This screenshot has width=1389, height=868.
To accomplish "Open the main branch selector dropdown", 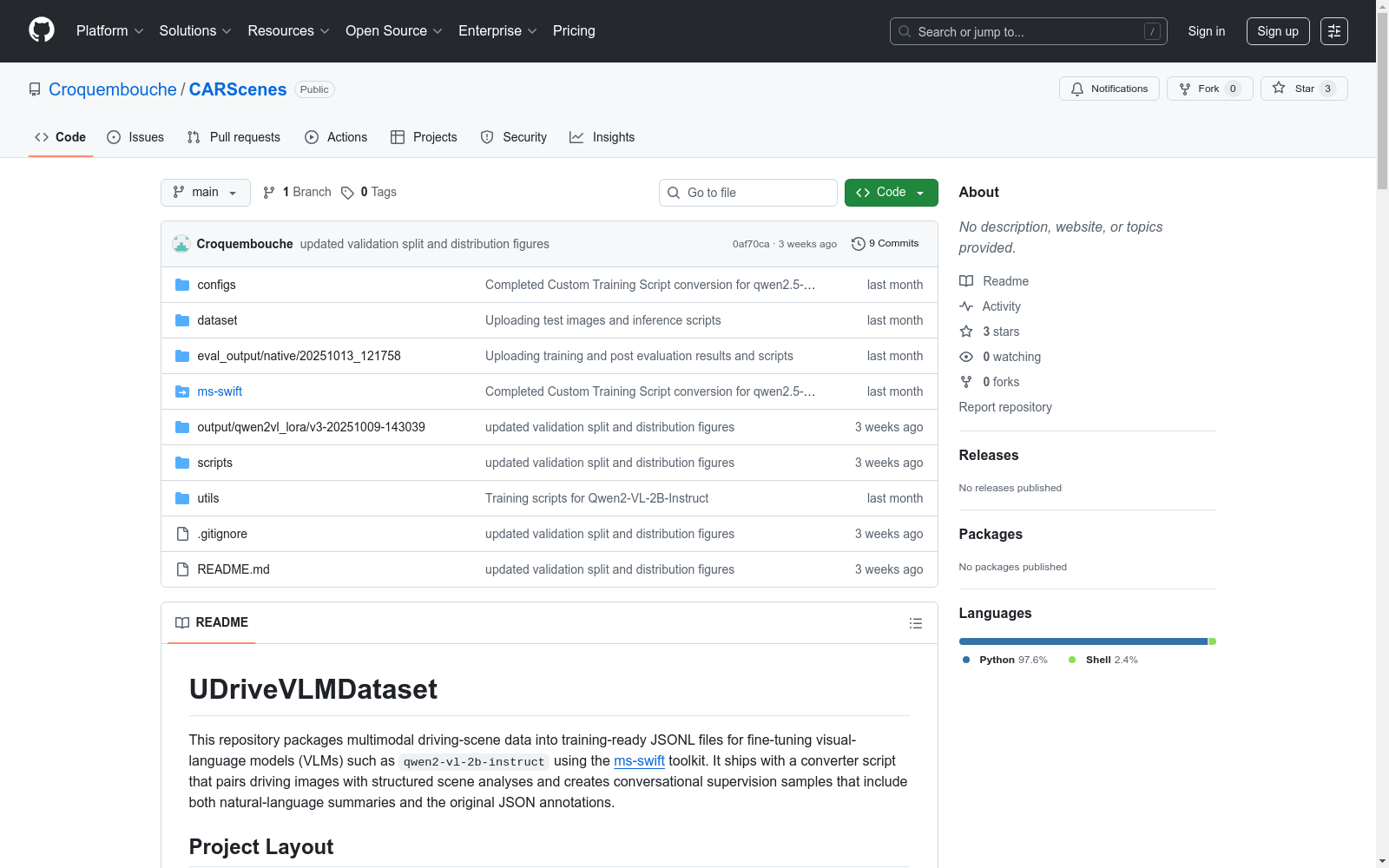I will (206, 193).
